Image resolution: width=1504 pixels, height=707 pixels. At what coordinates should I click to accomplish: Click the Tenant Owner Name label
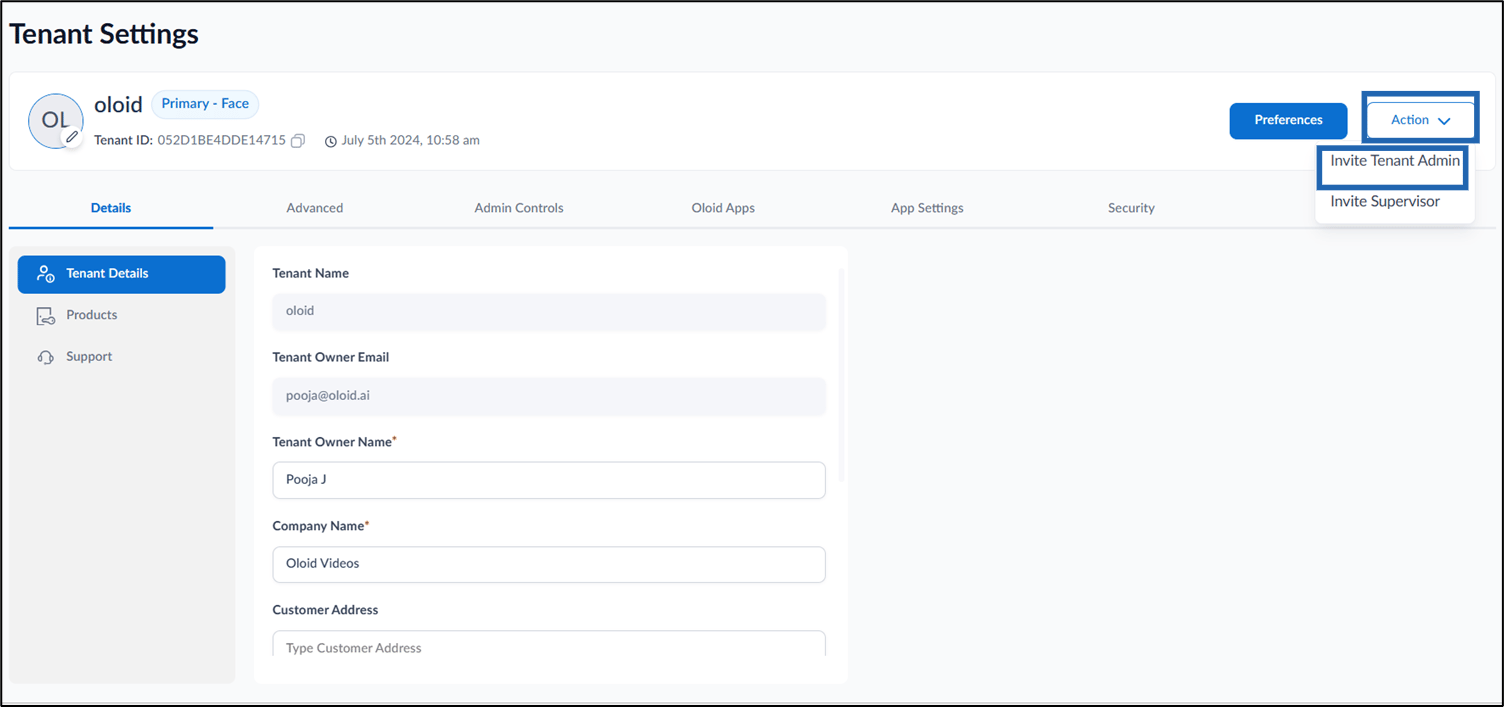pyautogui.click(x=334, y=442)
